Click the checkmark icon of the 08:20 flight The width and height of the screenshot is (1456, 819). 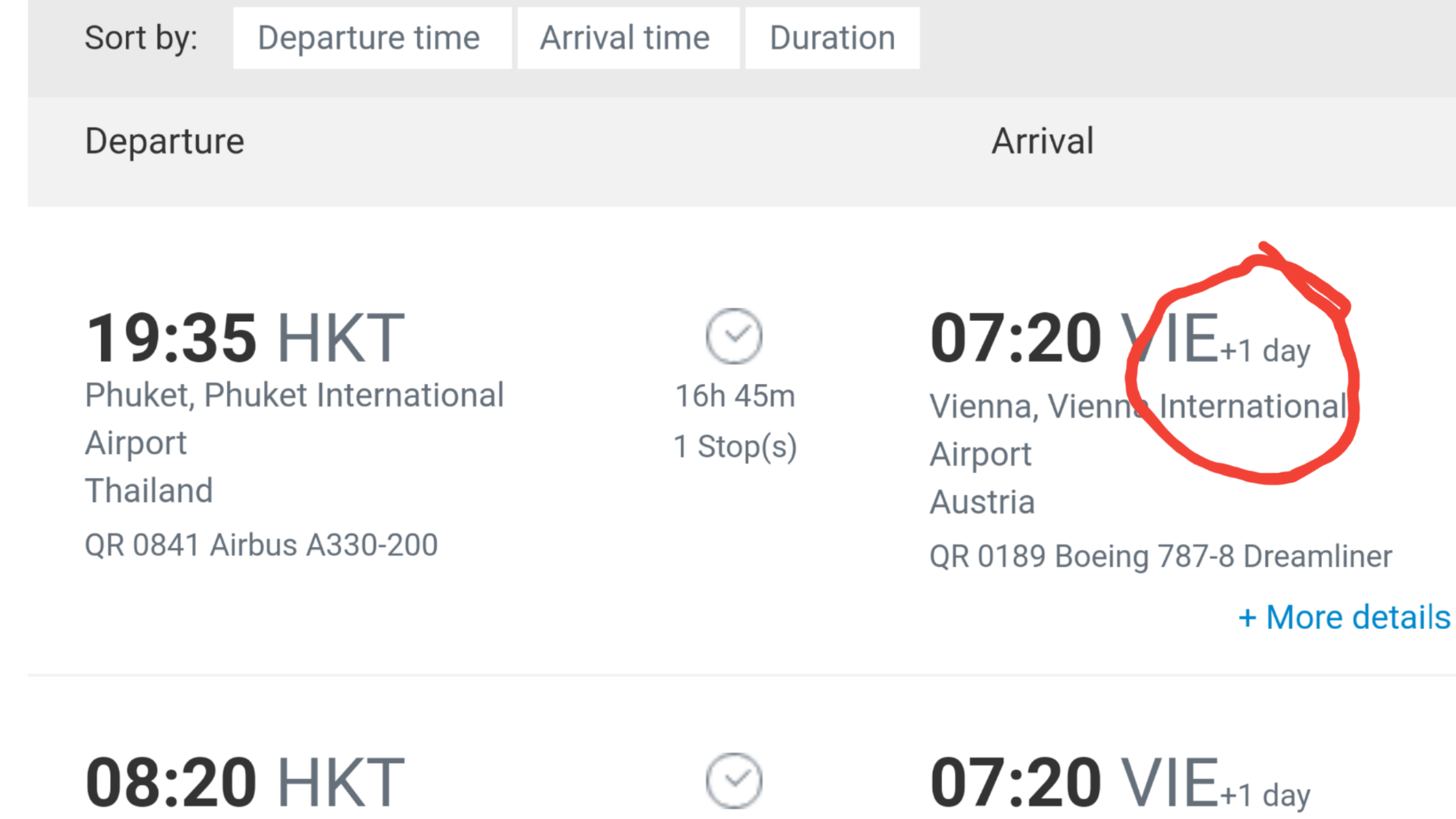(734, 780)
